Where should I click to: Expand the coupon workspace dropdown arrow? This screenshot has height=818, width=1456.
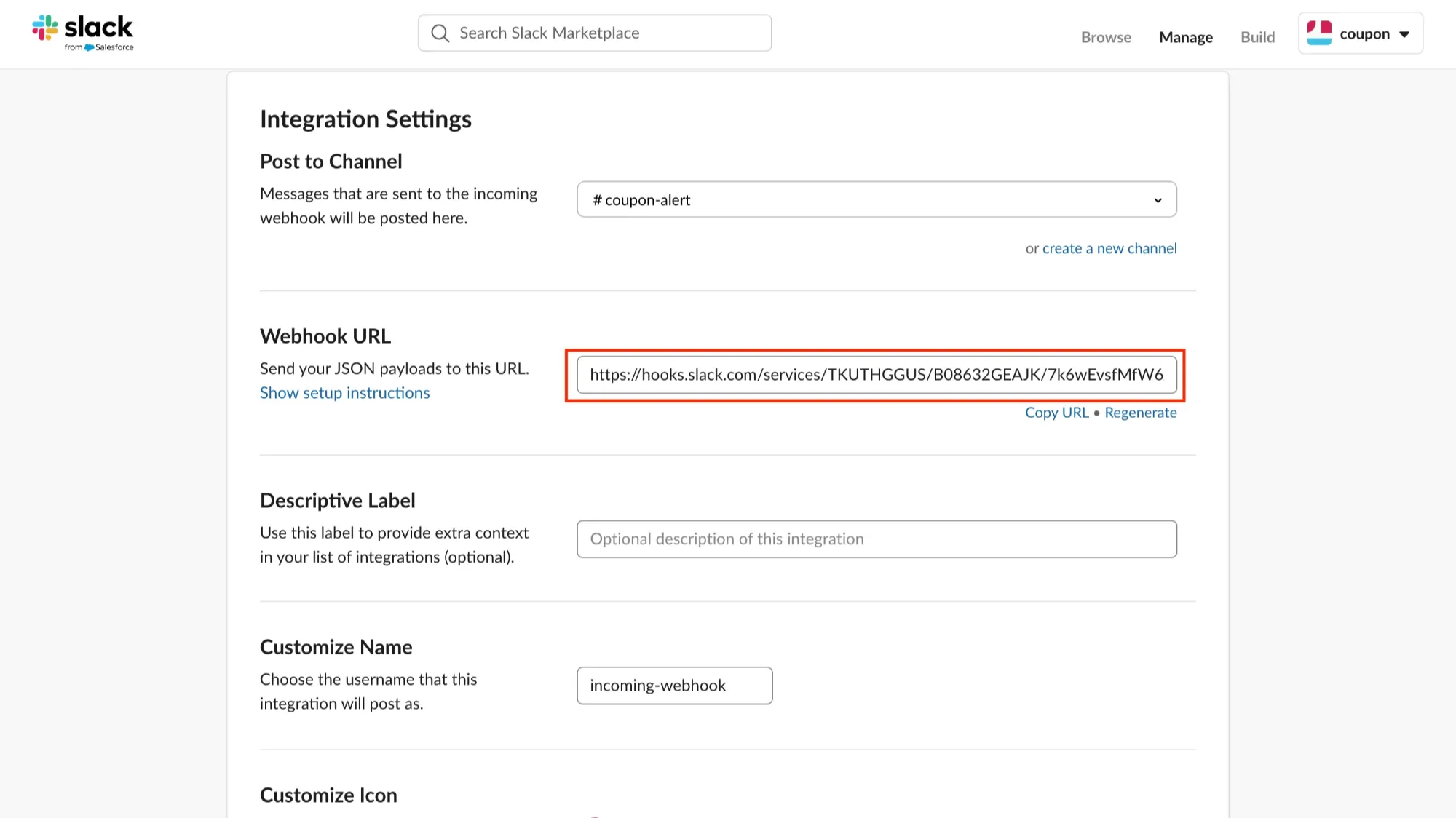(1404, 34)
